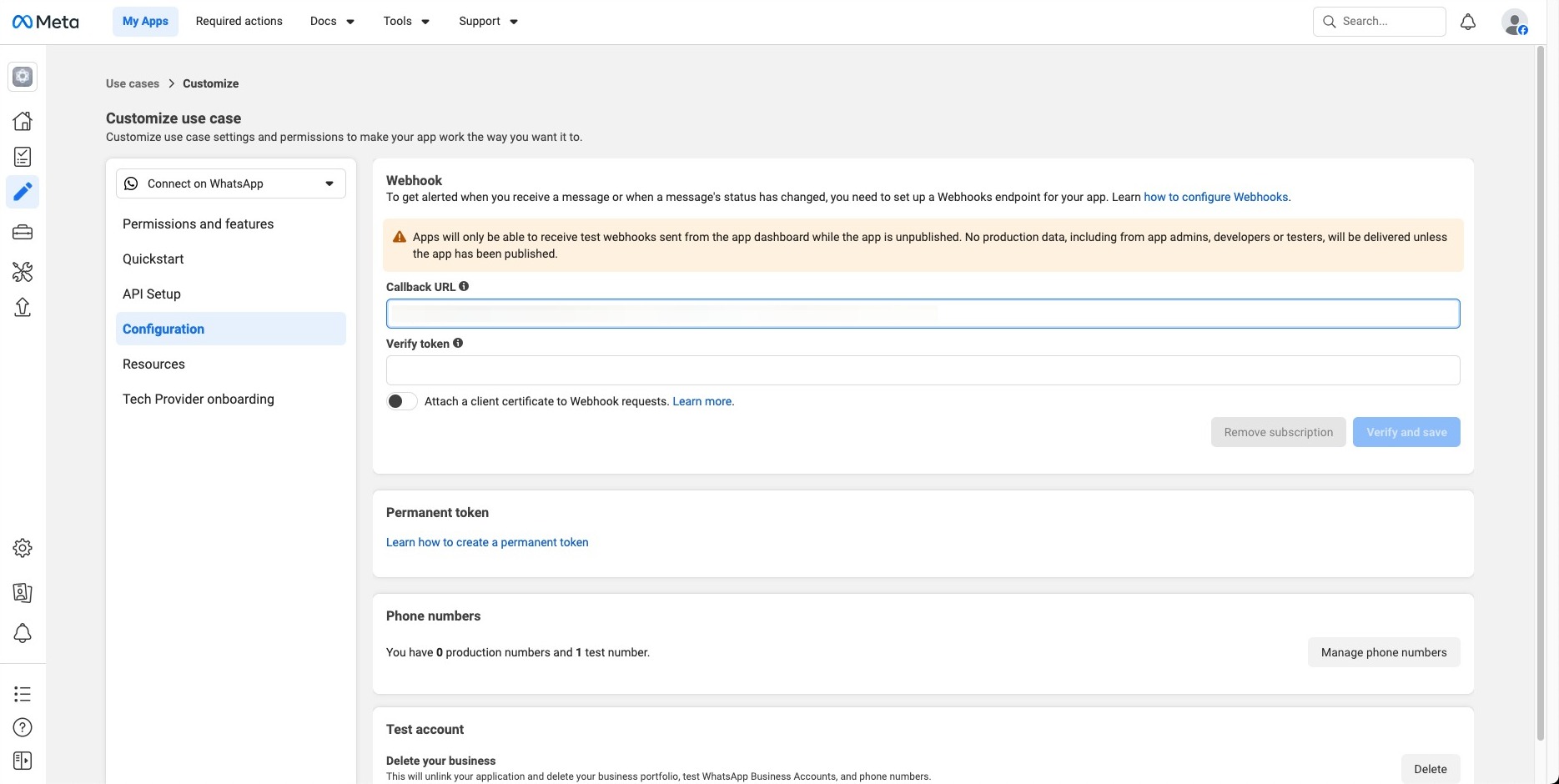Open the permanent token learn link
Screen dimensions: 1559x784
tap(487, 542)
